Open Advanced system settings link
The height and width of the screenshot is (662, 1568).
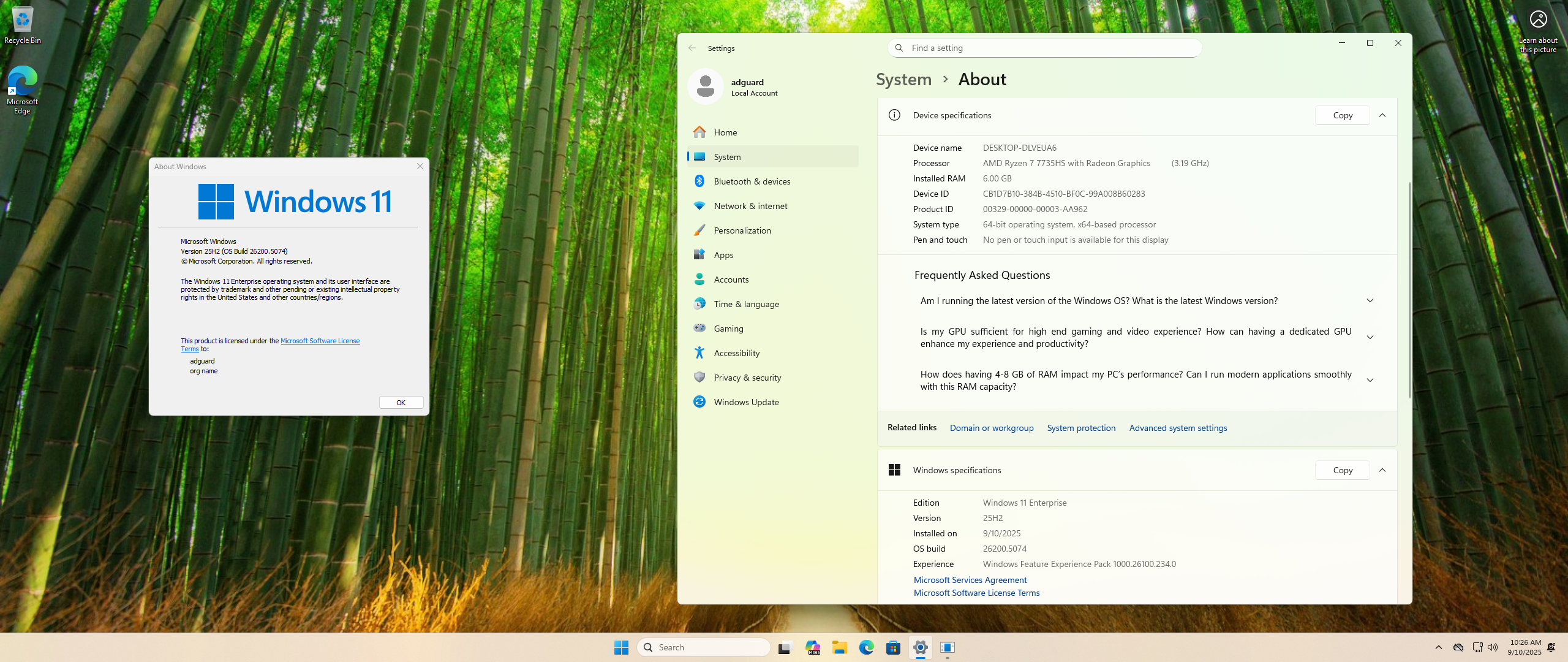[x=1178, y=428]
